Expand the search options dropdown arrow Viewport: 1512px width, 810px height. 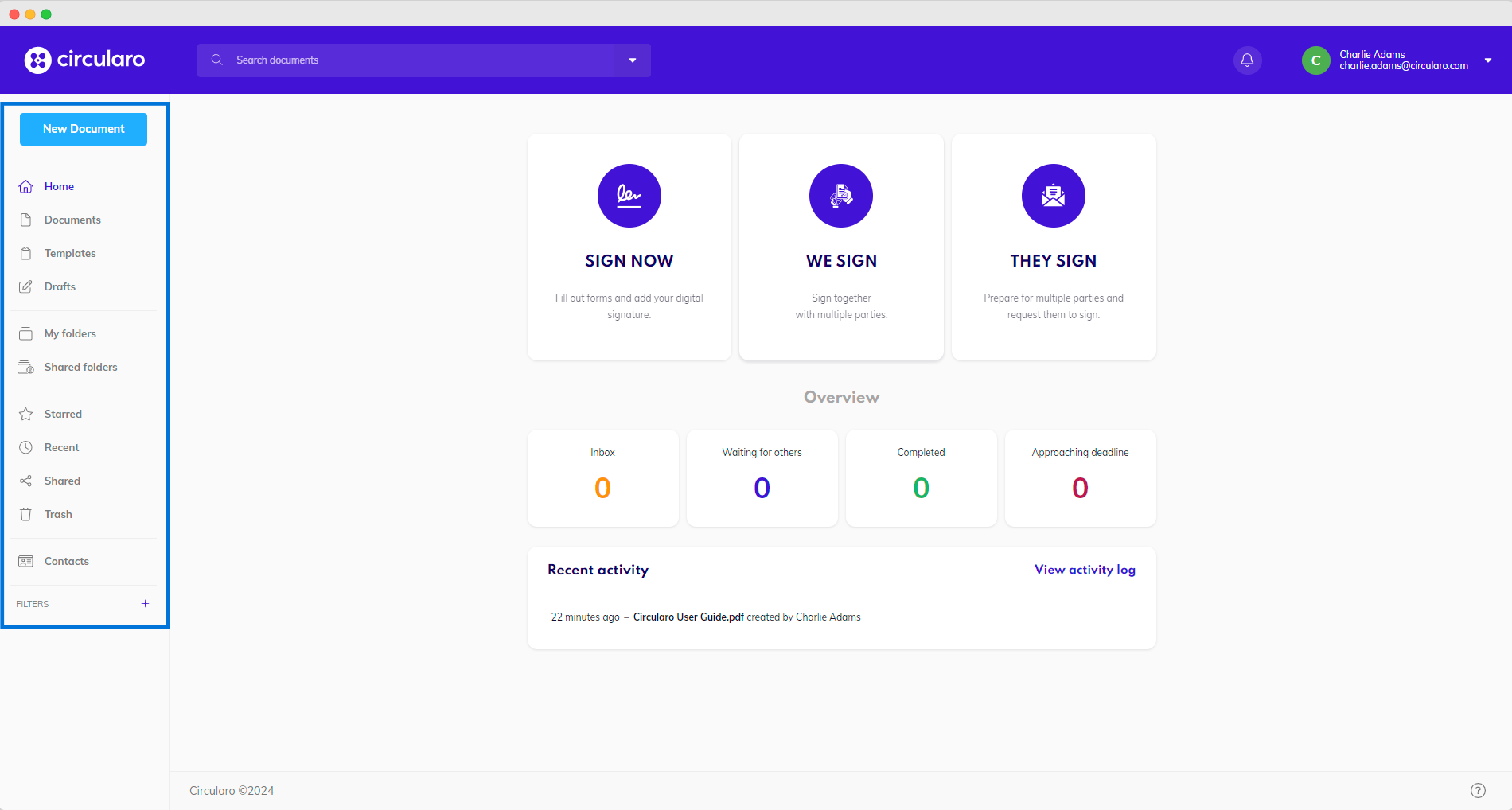tap(633, 60)
